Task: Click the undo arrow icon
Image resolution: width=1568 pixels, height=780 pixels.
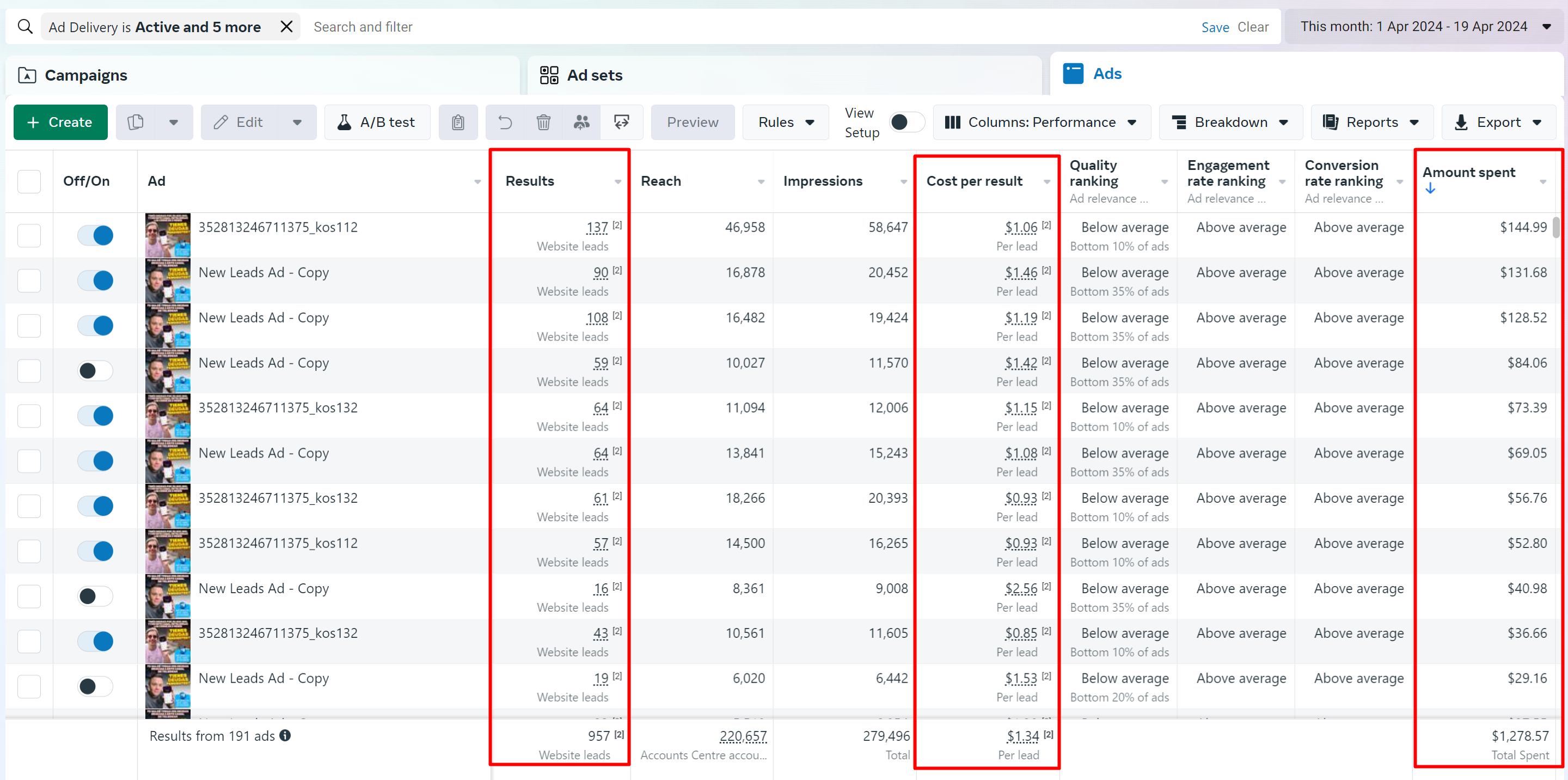Action: pos(505,123)
